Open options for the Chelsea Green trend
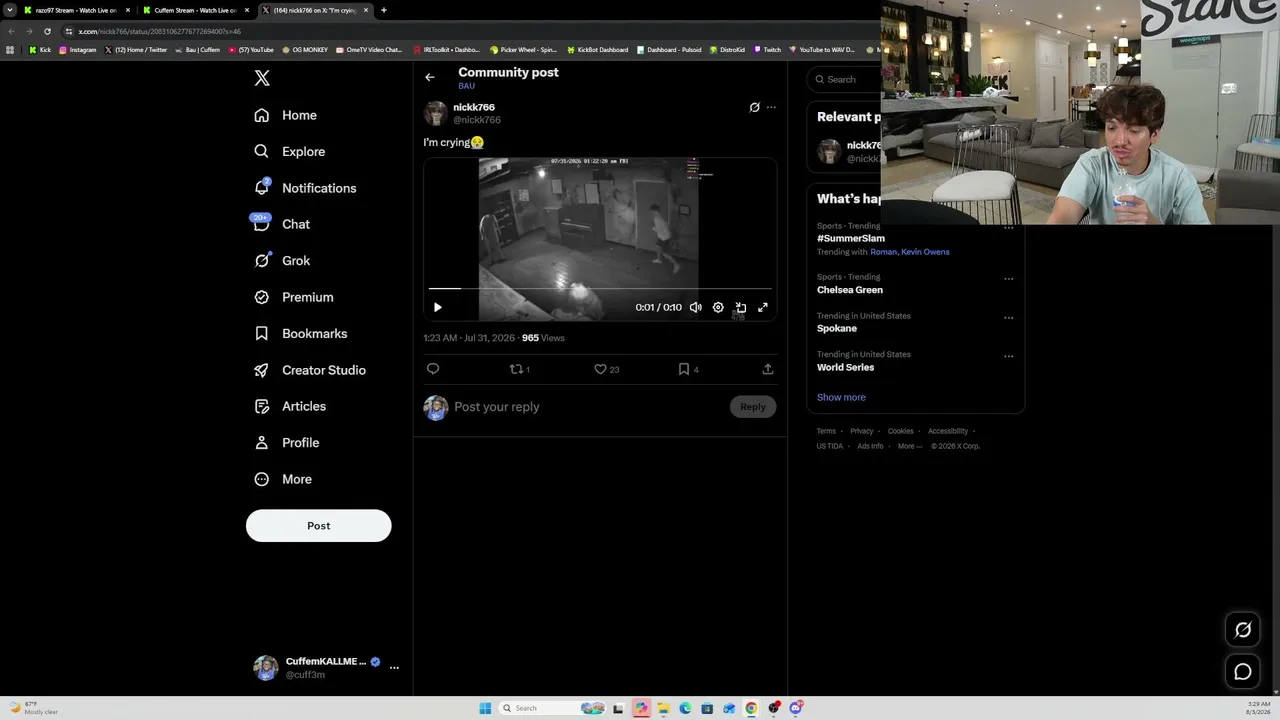Viewport: 1280px width, 720px height. (x=1009, y=279)
